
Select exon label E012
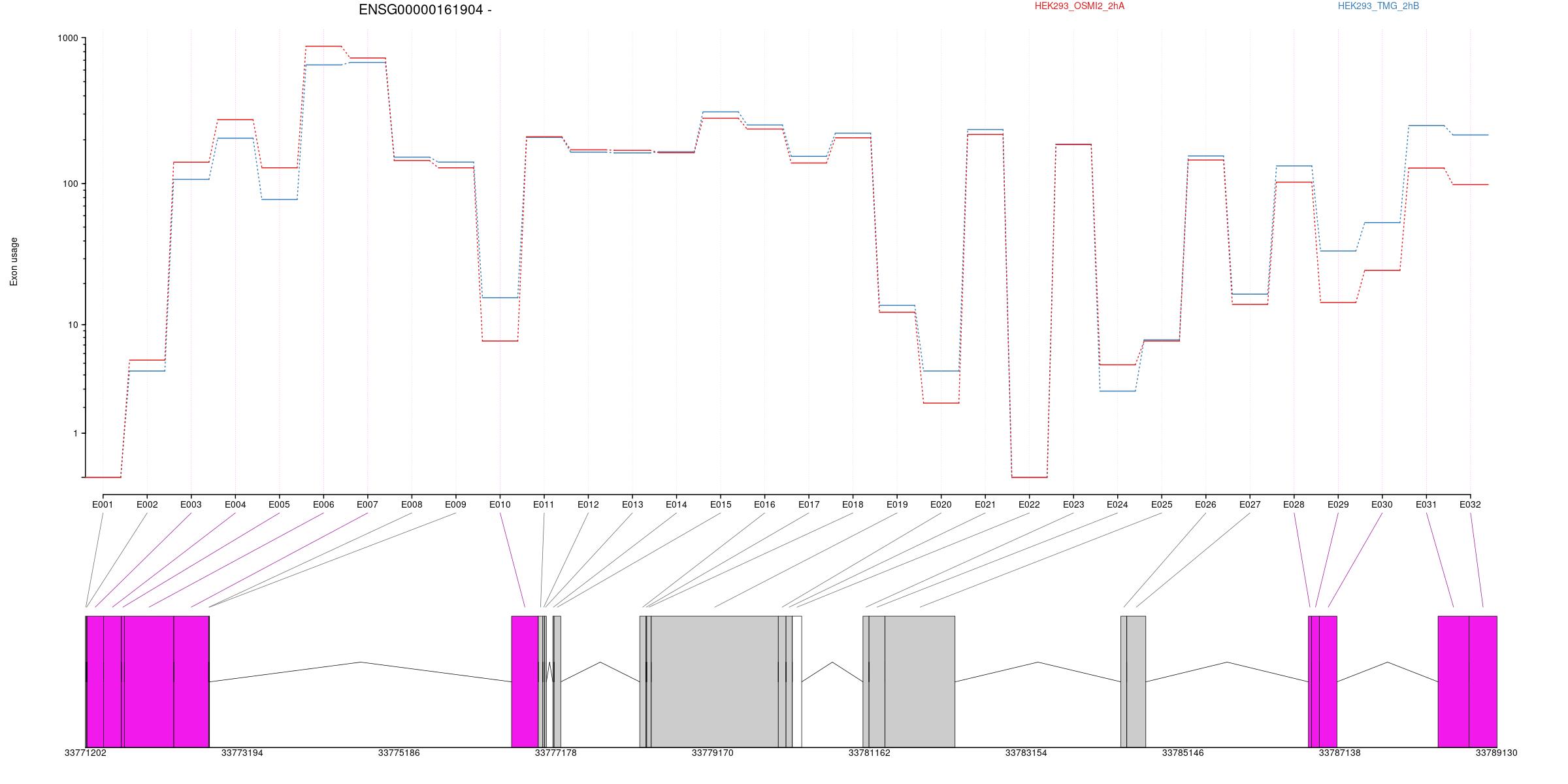pos(588,504)
